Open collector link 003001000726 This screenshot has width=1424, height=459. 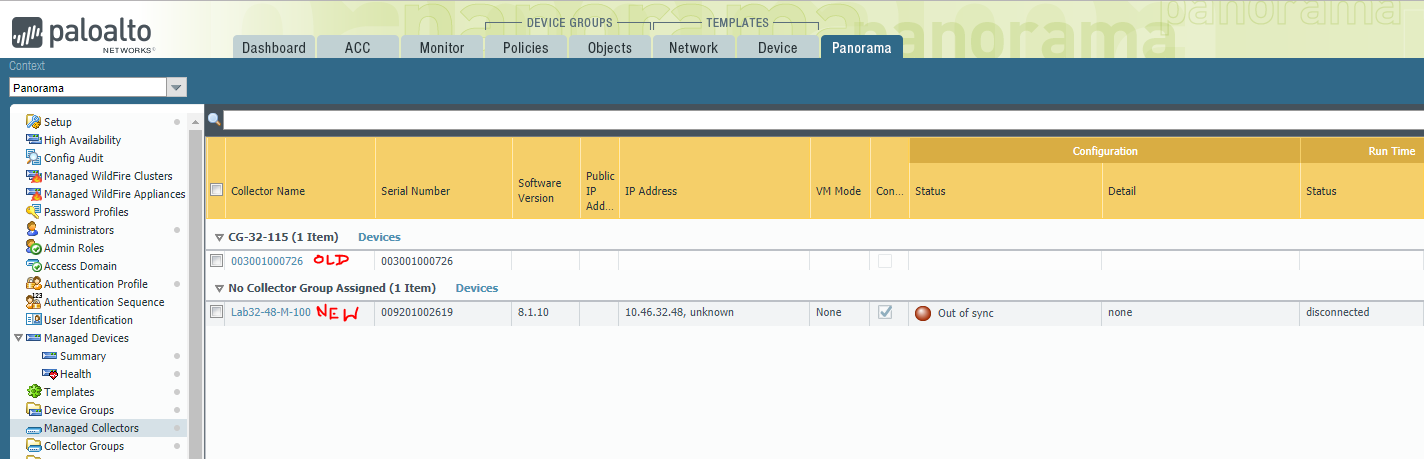point(267,261)
